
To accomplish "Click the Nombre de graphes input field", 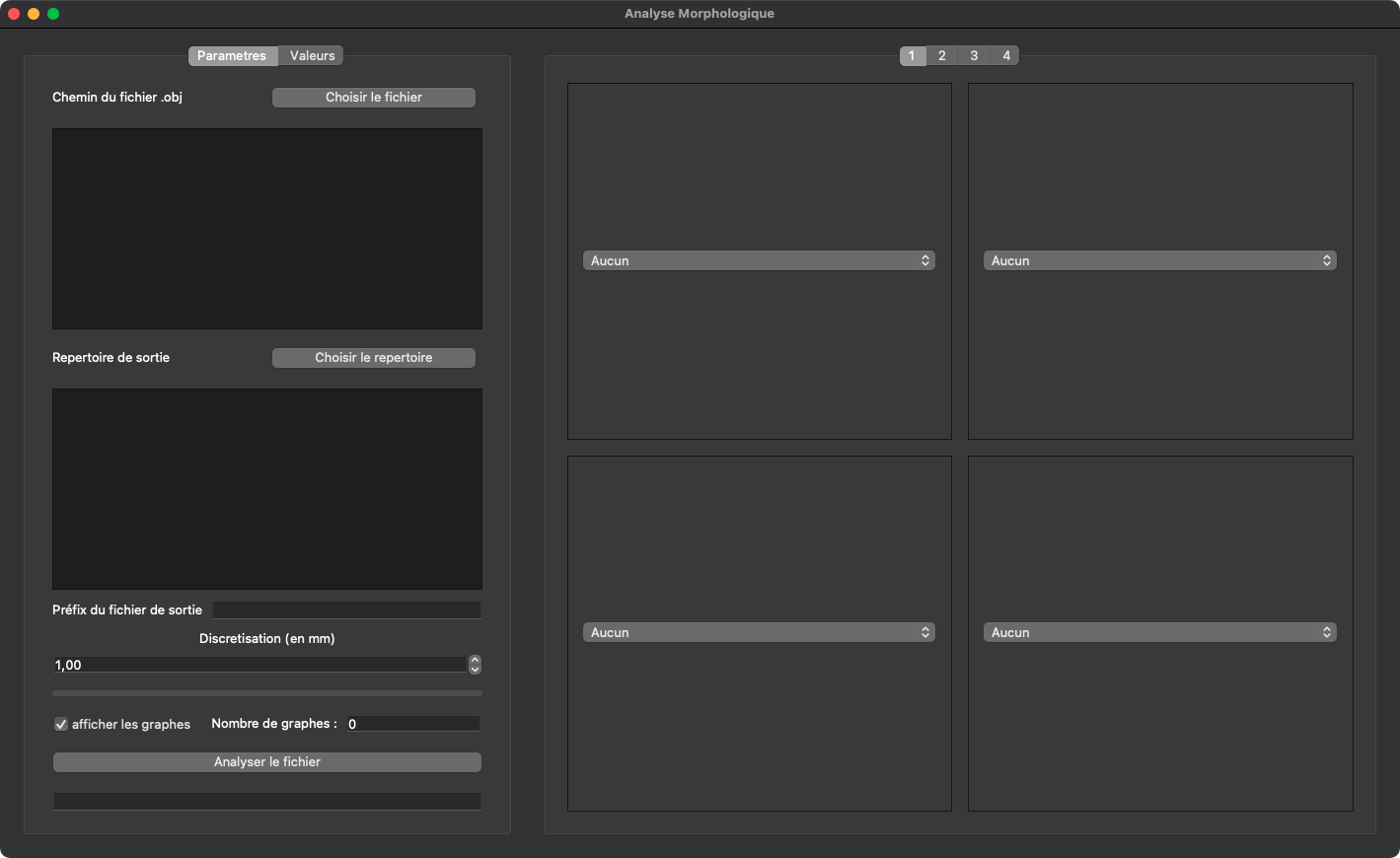I will coord(412,724).
